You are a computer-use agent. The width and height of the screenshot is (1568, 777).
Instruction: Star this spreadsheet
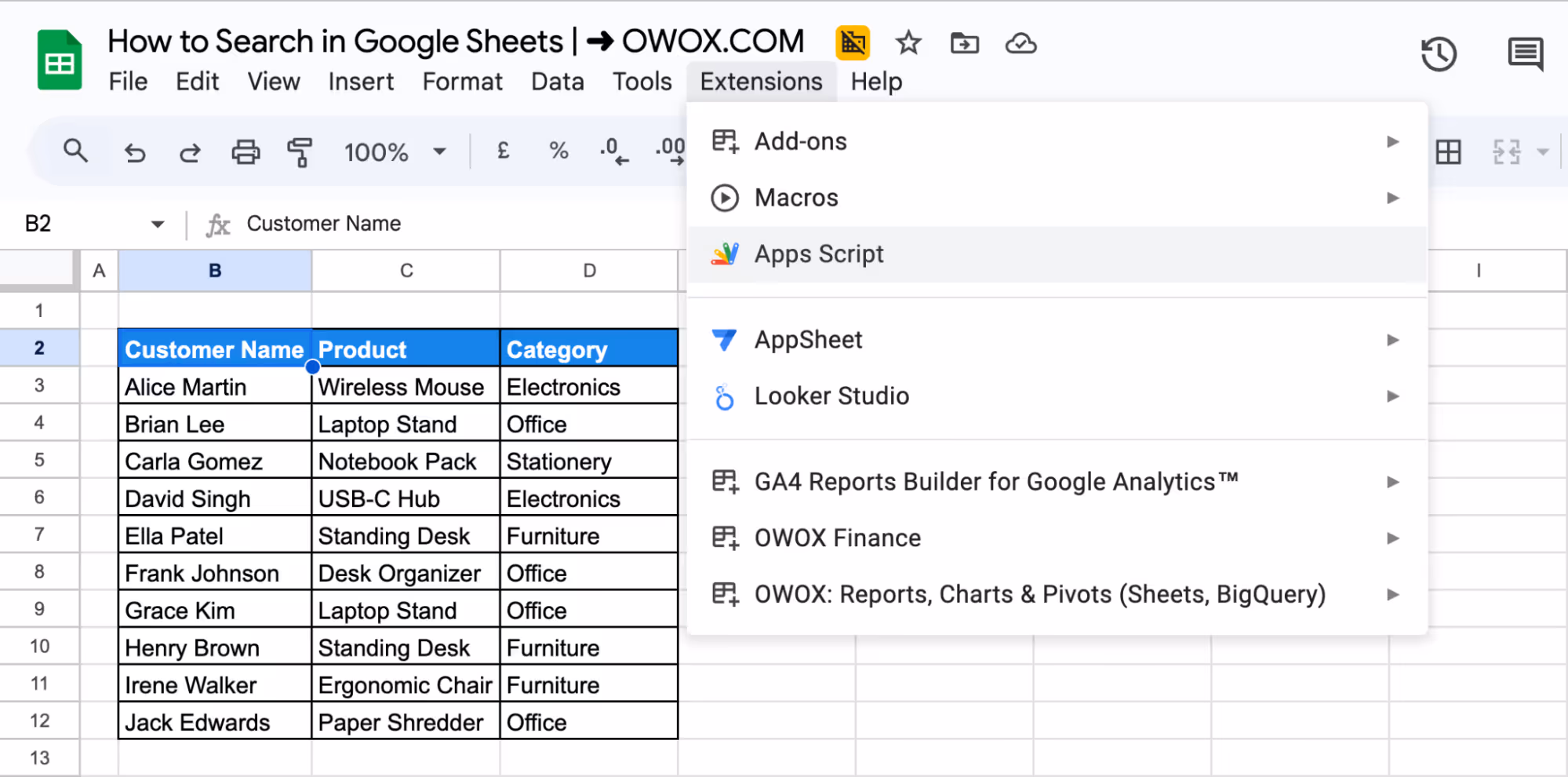[x=908, y=44]
